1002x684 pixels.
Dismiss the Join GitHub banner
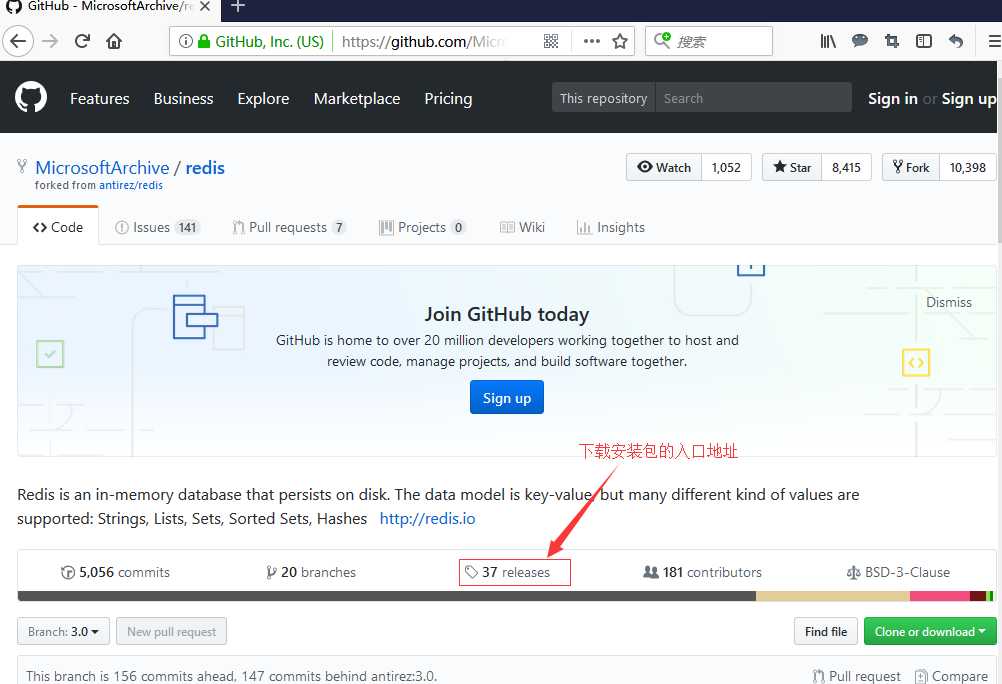[x=948, y=302]
